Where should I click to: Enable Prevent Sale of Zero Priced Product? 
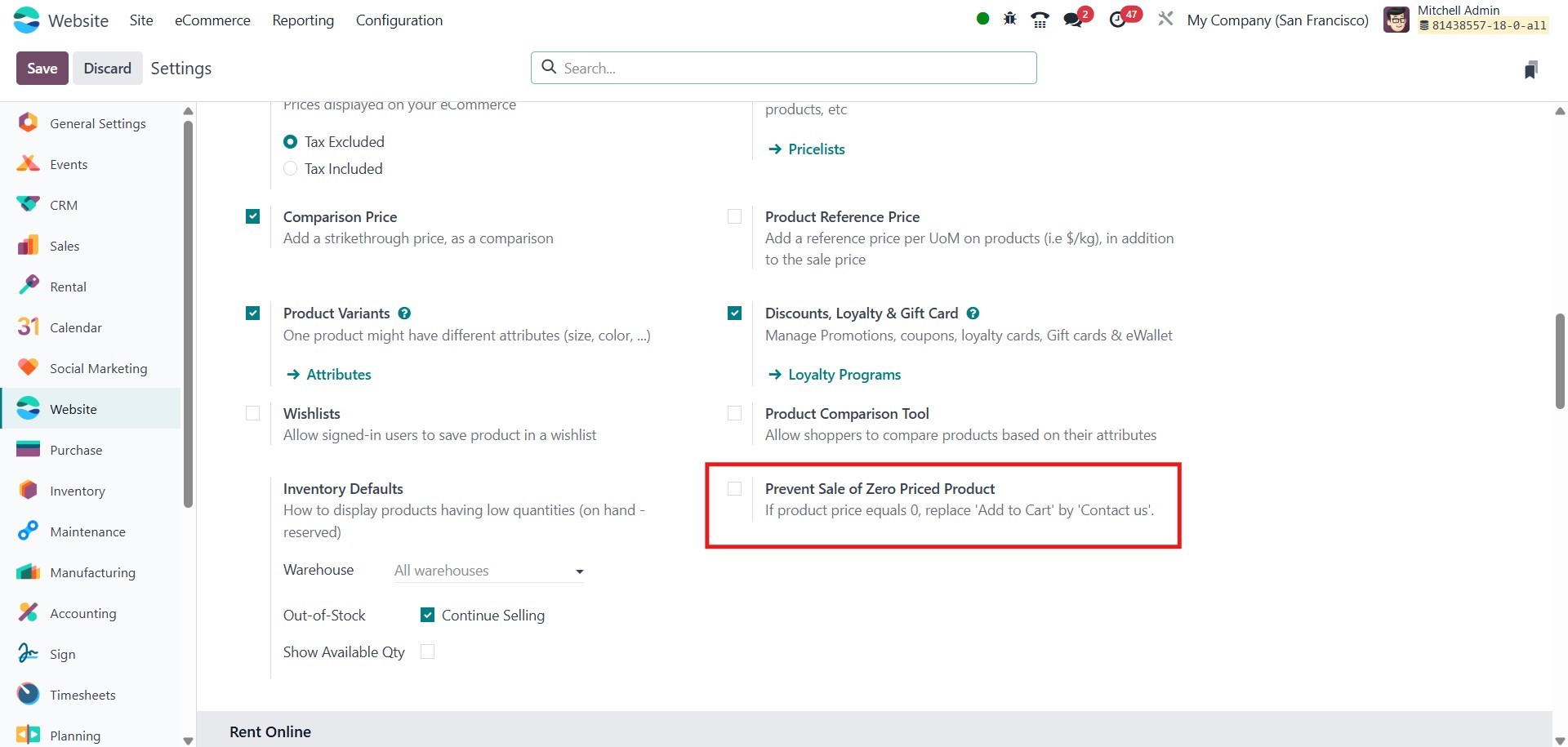735,489
